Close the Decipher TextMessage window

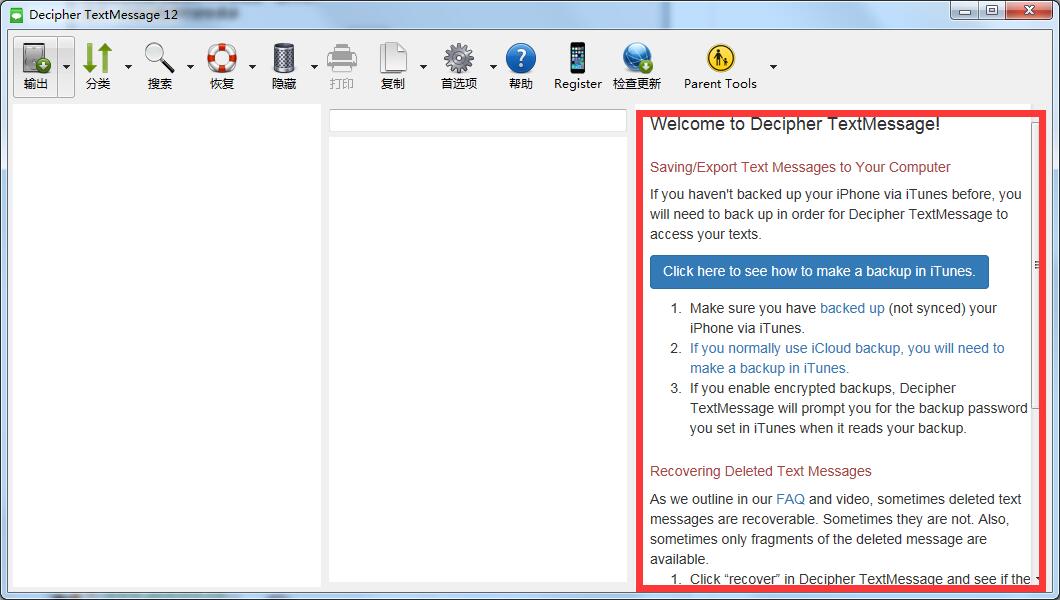[x=1030, y=11]
